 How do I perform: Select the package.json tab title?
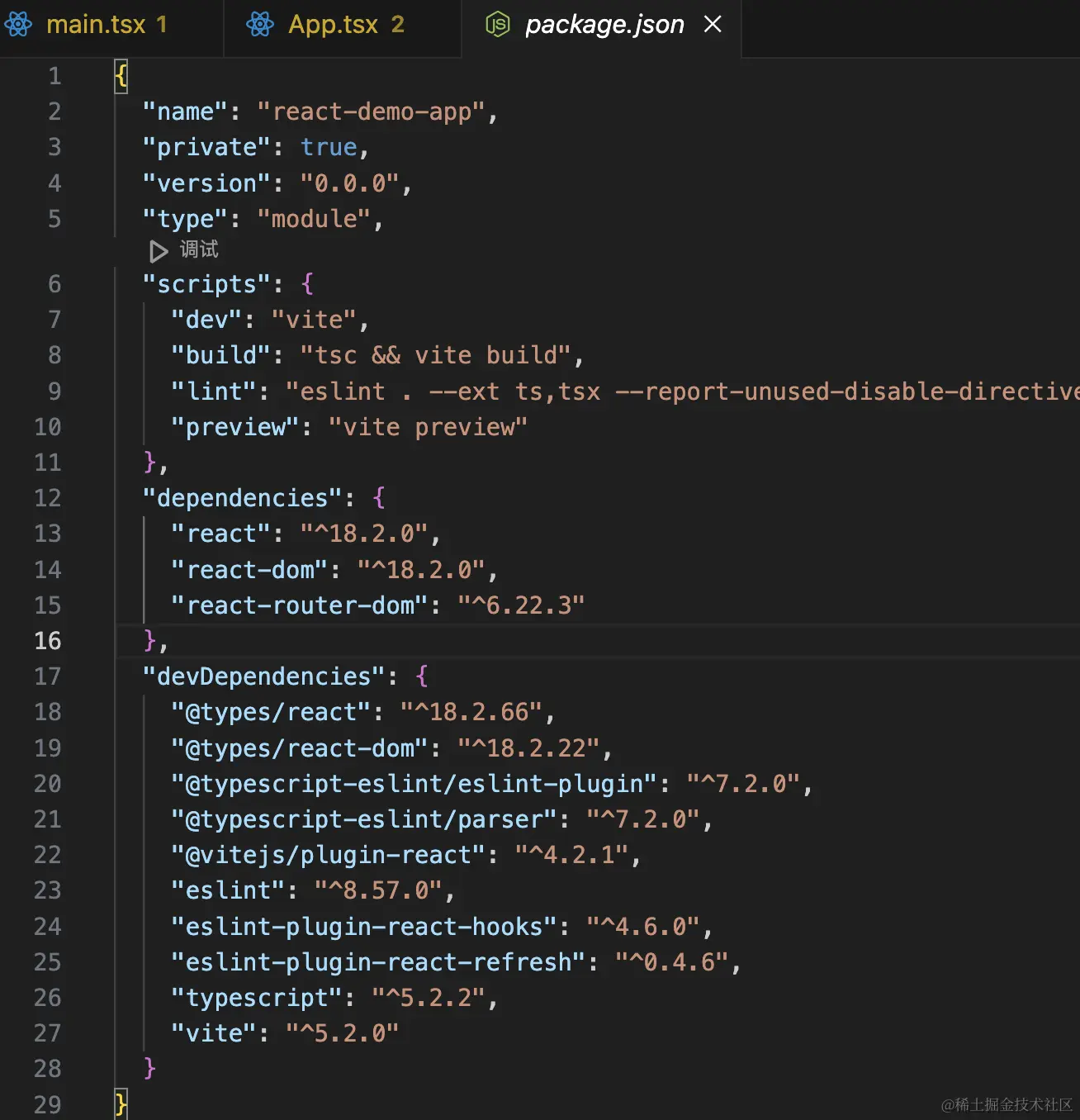coord(604,25)
